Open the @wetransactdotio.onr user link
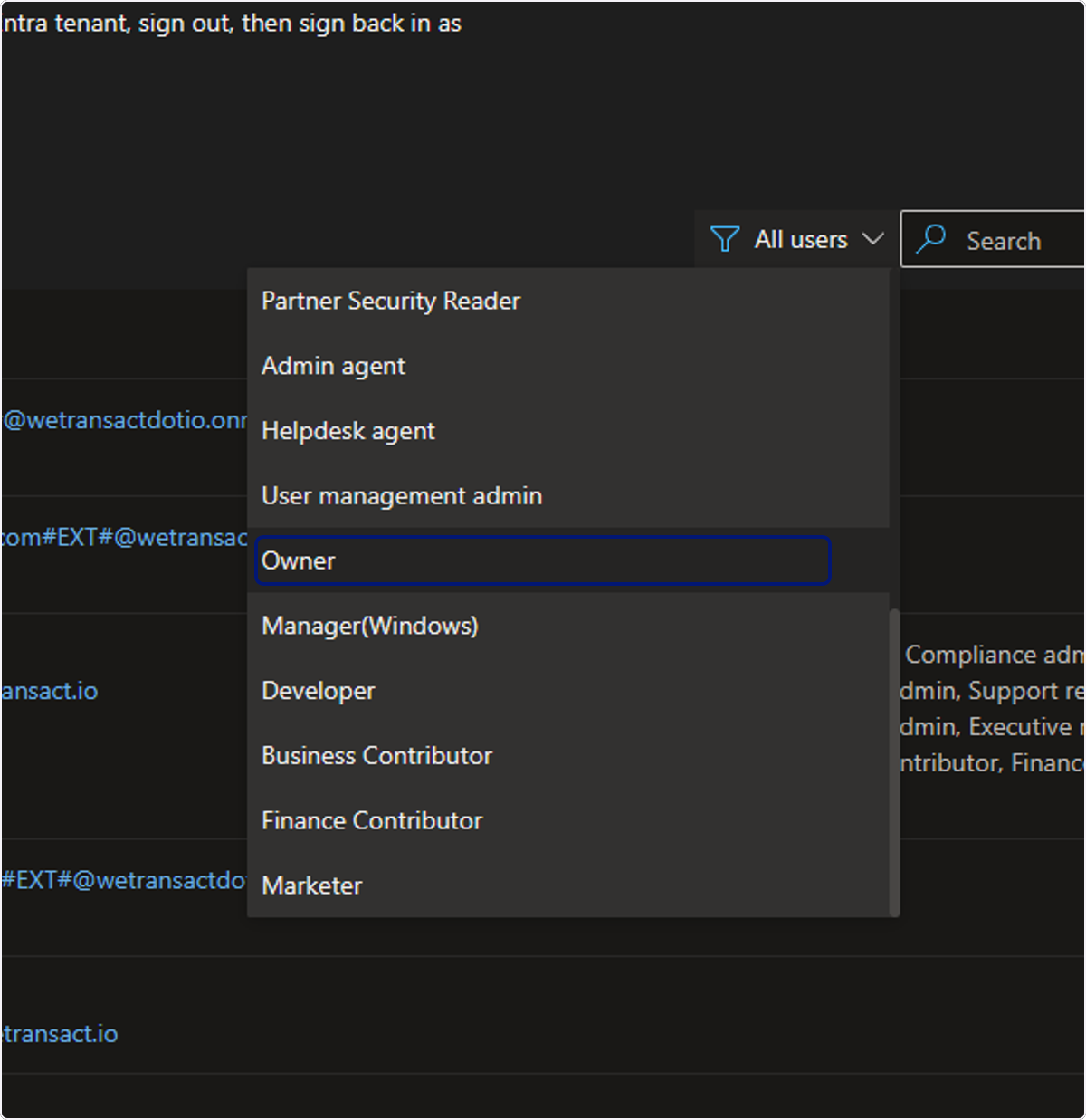Screen dimensions: 1086x1120 click(125, 421)
